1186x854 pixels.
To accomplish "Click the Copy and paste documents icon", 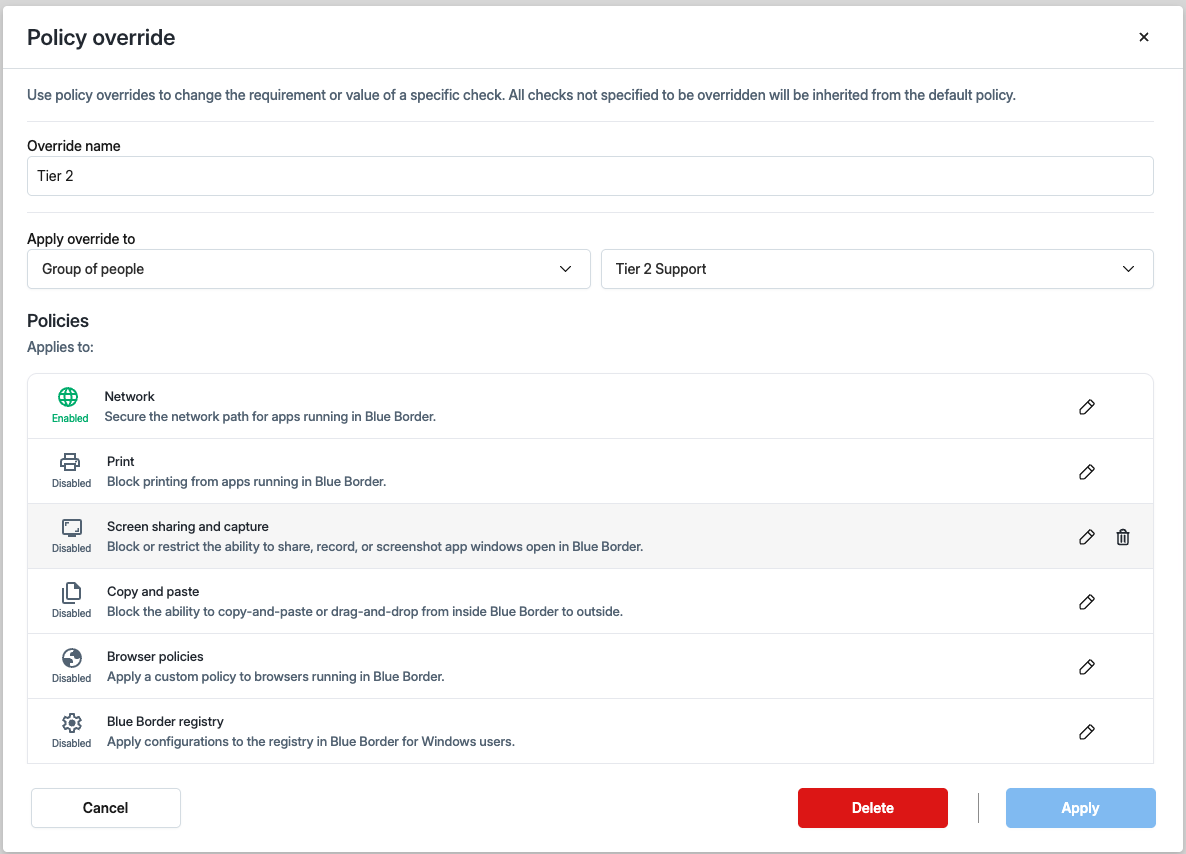I will (x=71, y=592).
